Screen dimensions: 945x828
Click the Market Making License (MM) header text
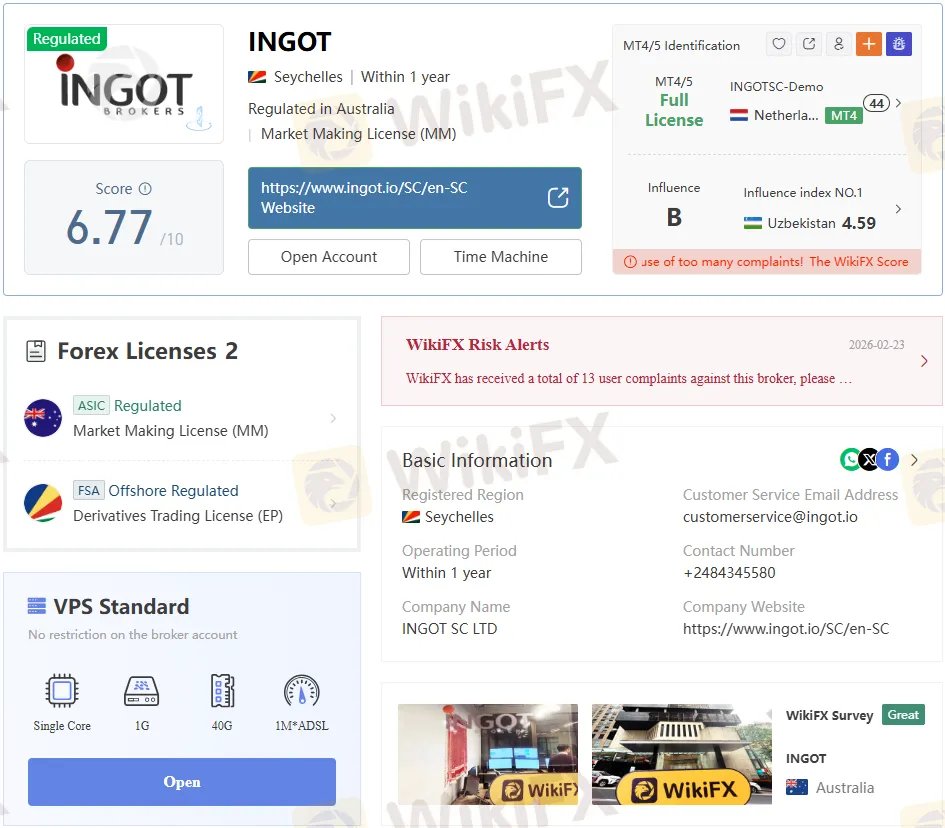coord(358,134)
